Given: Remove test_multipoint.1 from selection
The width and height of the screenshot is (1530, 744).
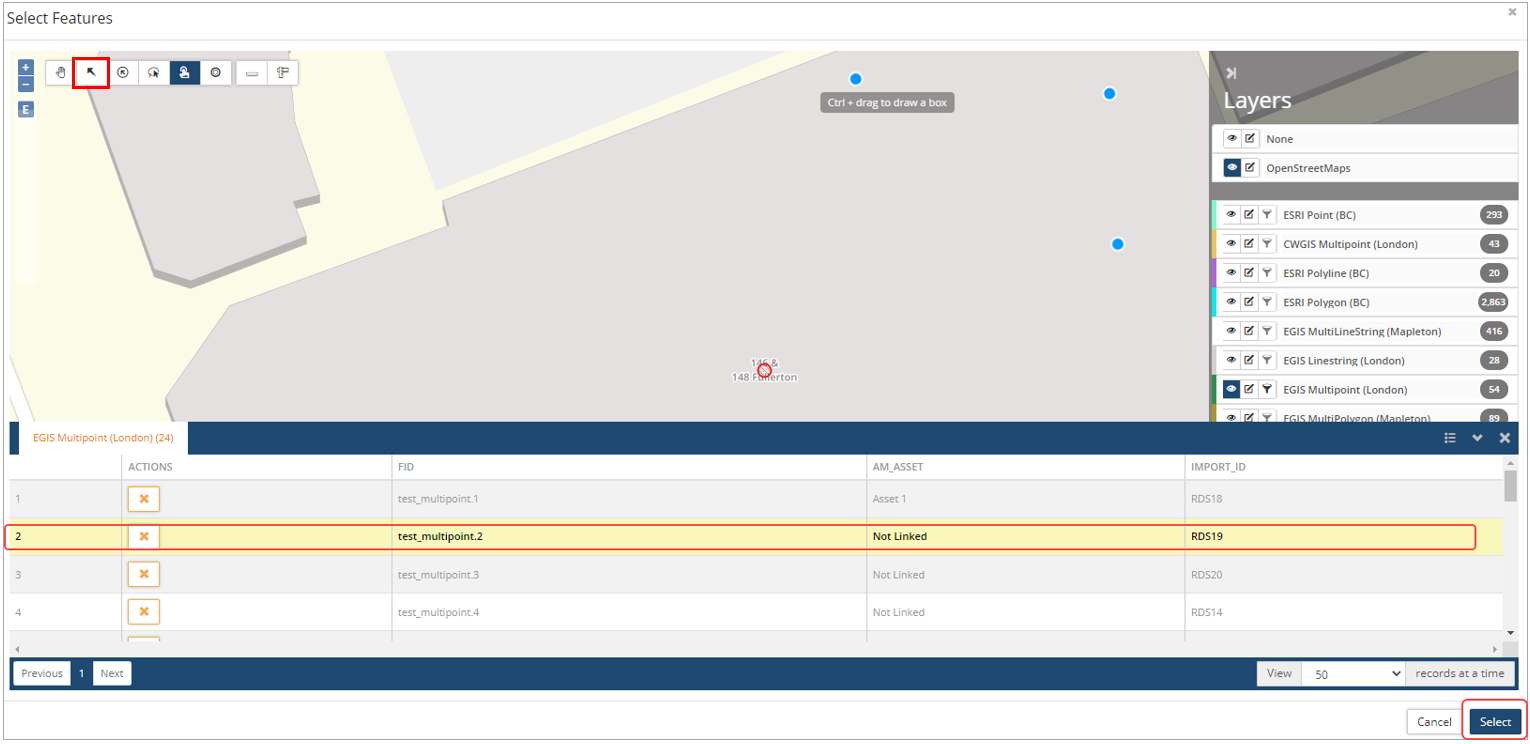Looking at the screenshot, I should (144, 498).
